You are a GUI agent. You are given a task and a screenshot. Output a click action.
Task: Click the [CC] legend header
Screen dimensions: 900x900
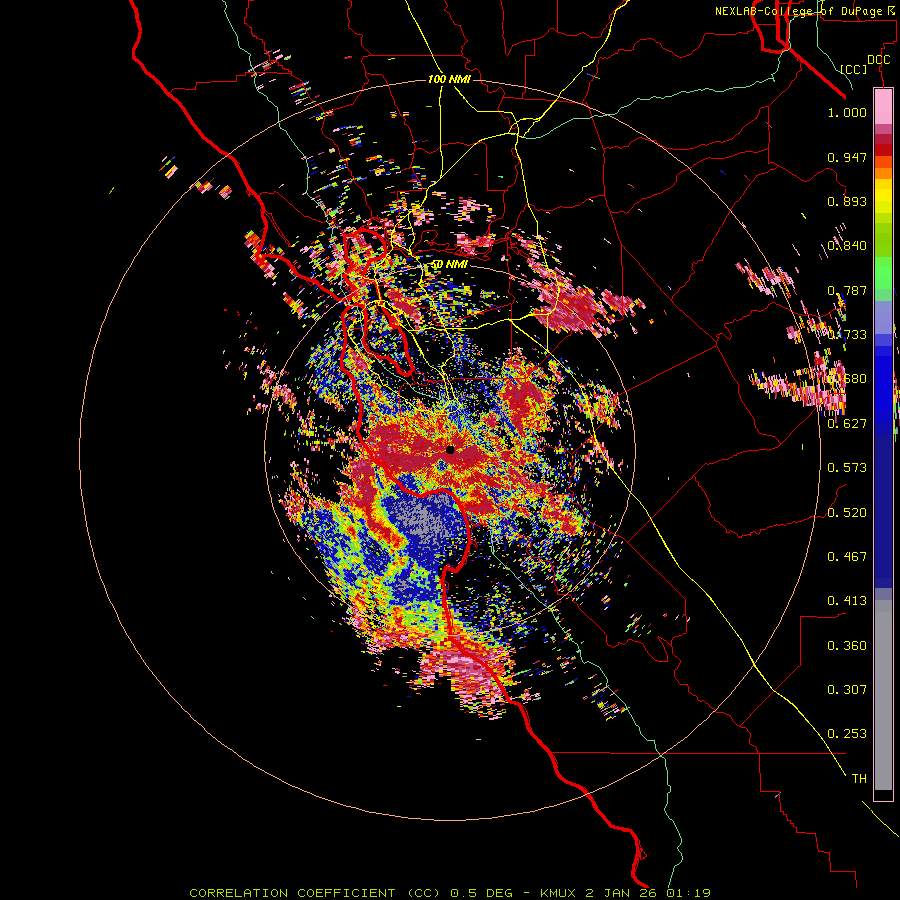tap(854, 69)
